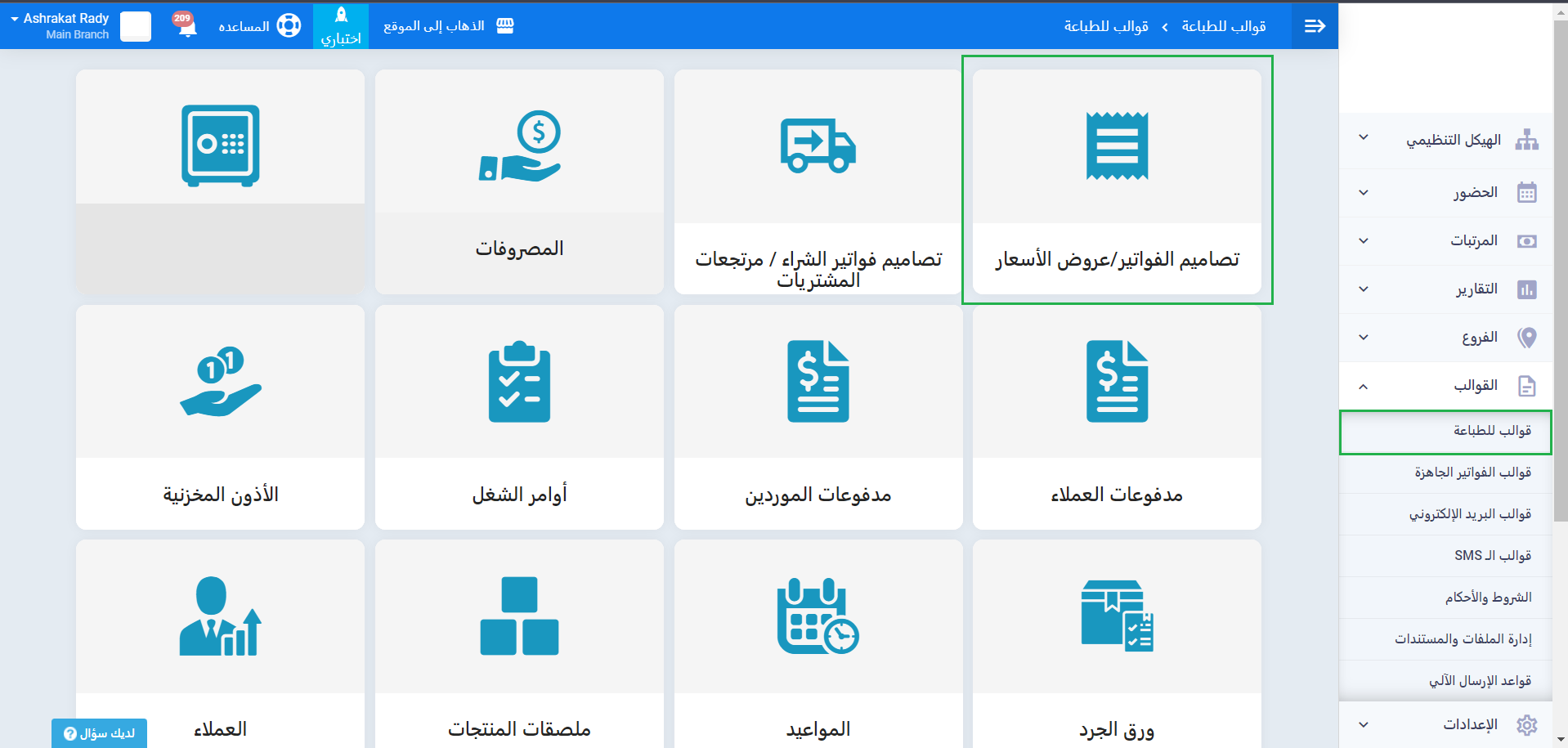This screenshot has height=748, width=1568.
Task: Open the notifications bell with 209 badge
Action: [x=186, y=25]
